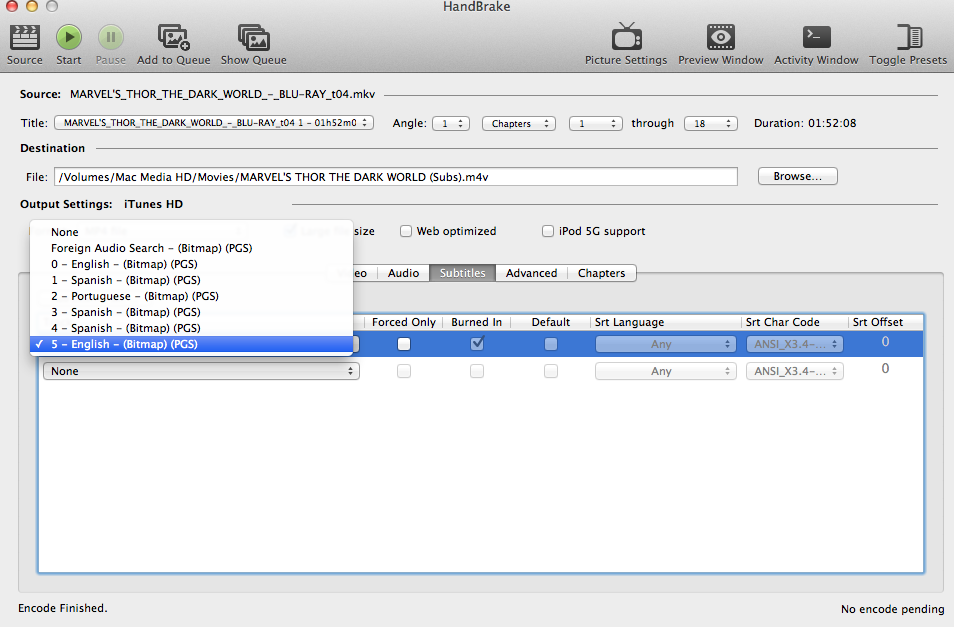The width and height of the screenshot is (954, 627).
Task: Open the Title dropdown
Action: 214,123
